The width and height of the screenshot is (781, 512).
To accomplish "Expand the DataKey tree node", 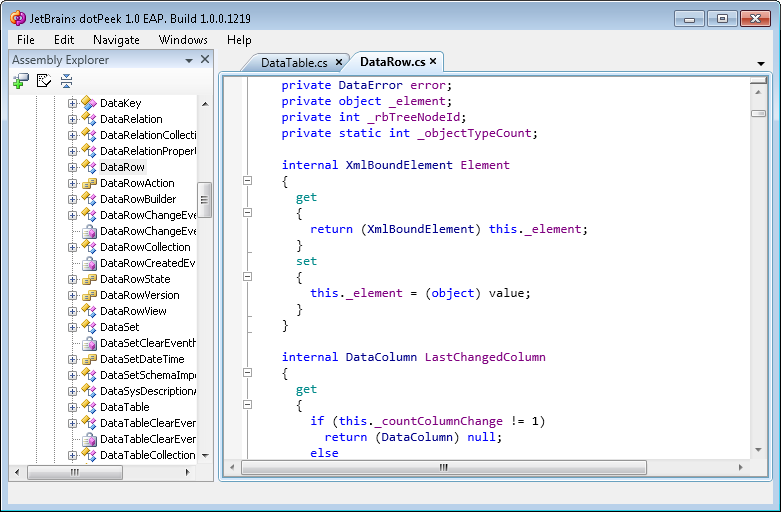I will [x=72, y=103].
